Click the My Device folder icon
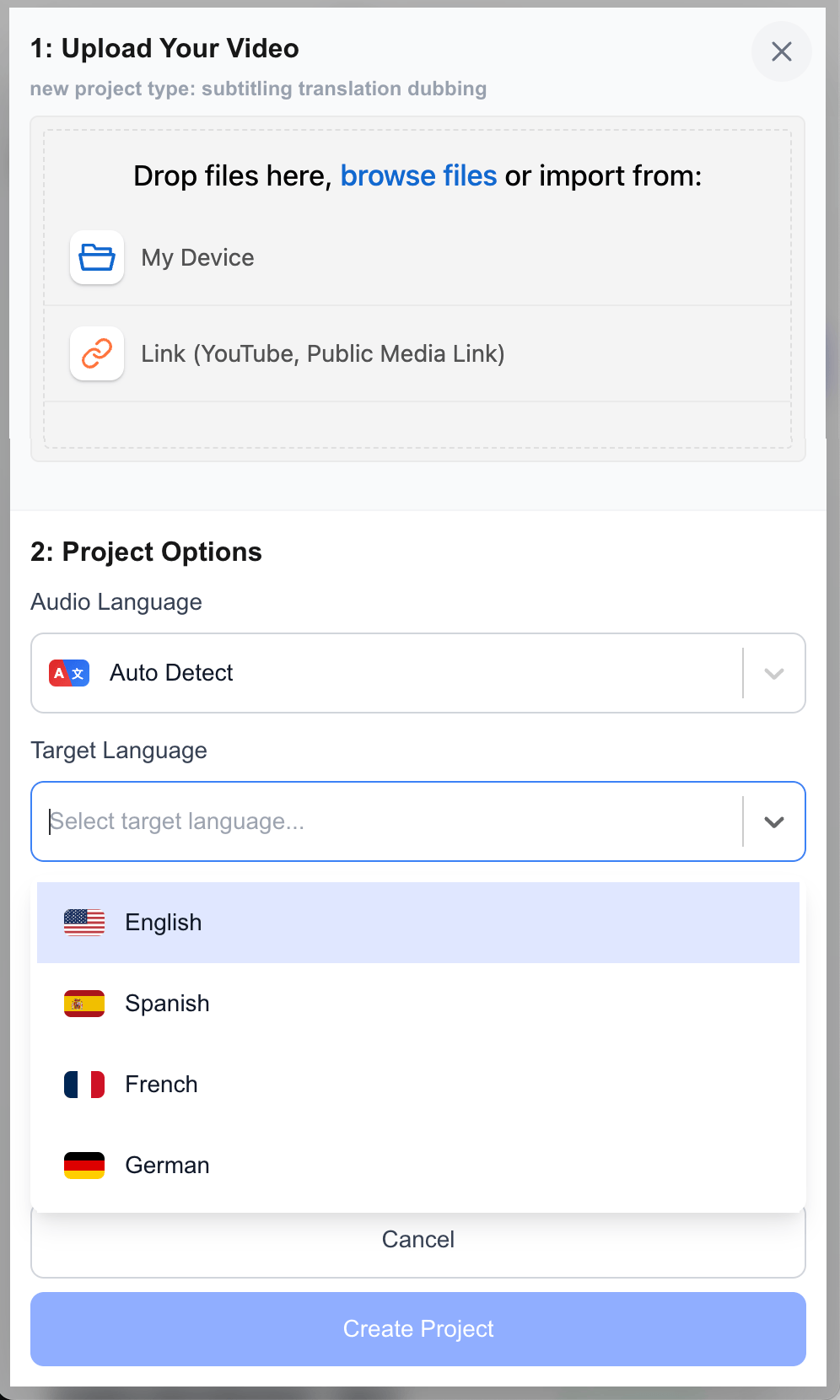The width and height of the screenshot is (840, 1400). [96, 257]
